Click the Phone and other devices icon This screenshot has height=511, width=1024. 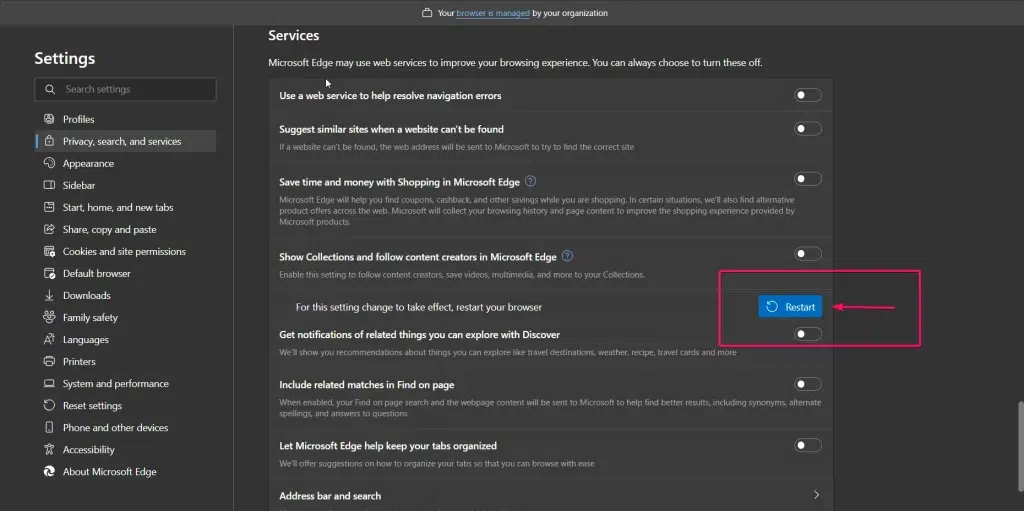point(49,427)
